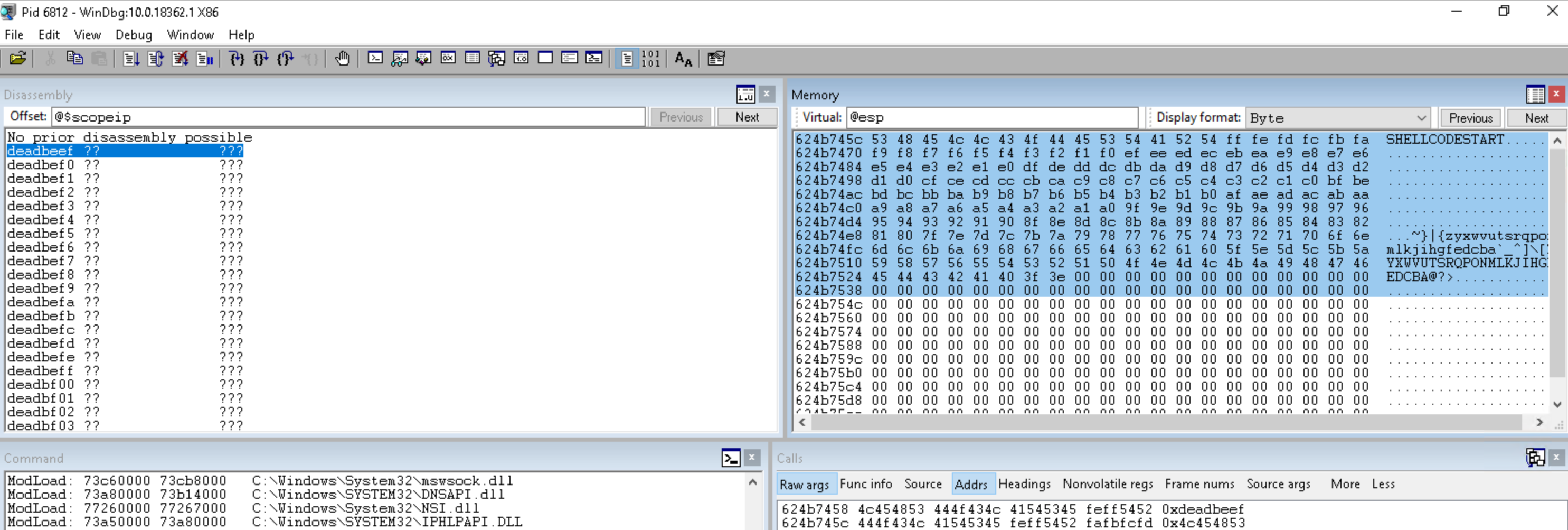Click the Memory panel window-options icon
The height and width of the screenshot is (530, 1568).
coord(1535,95)
